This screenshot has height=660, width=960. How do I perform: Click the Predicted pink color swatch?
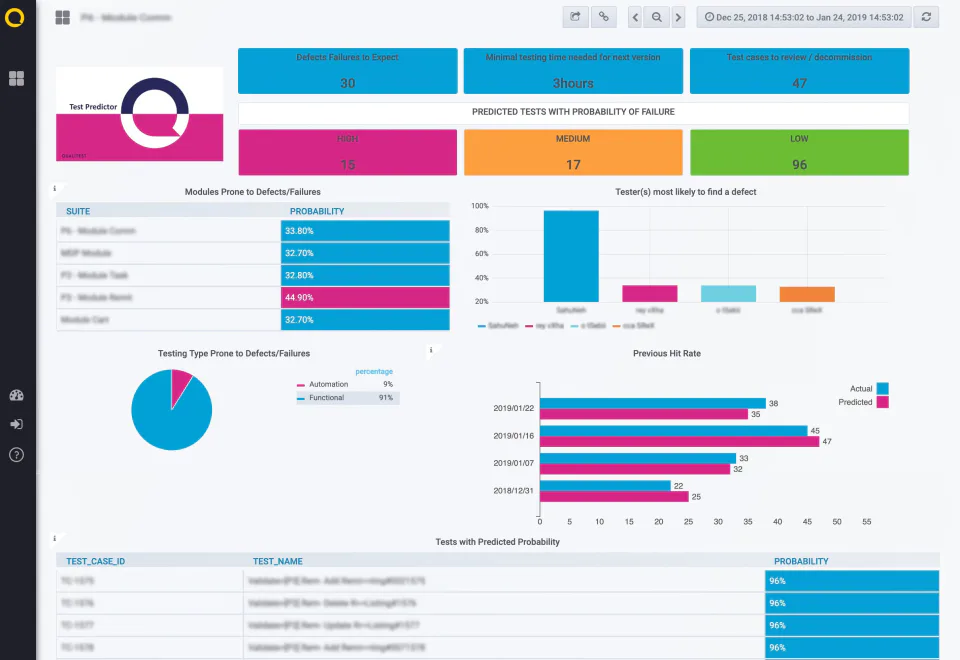tap(882, 402)
